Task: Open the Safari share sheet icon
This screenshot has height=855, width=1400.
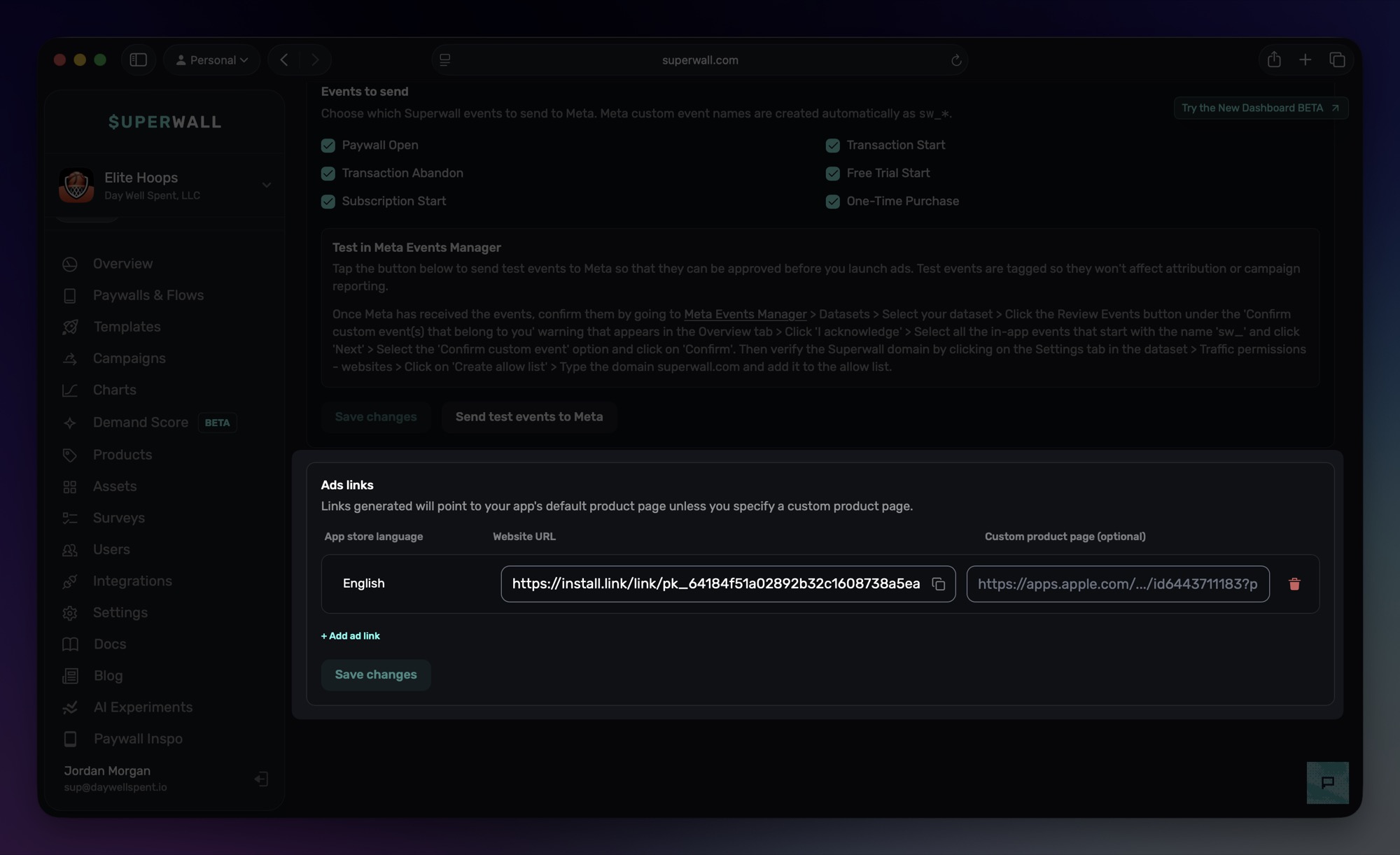Action: tap(1274, 60)
